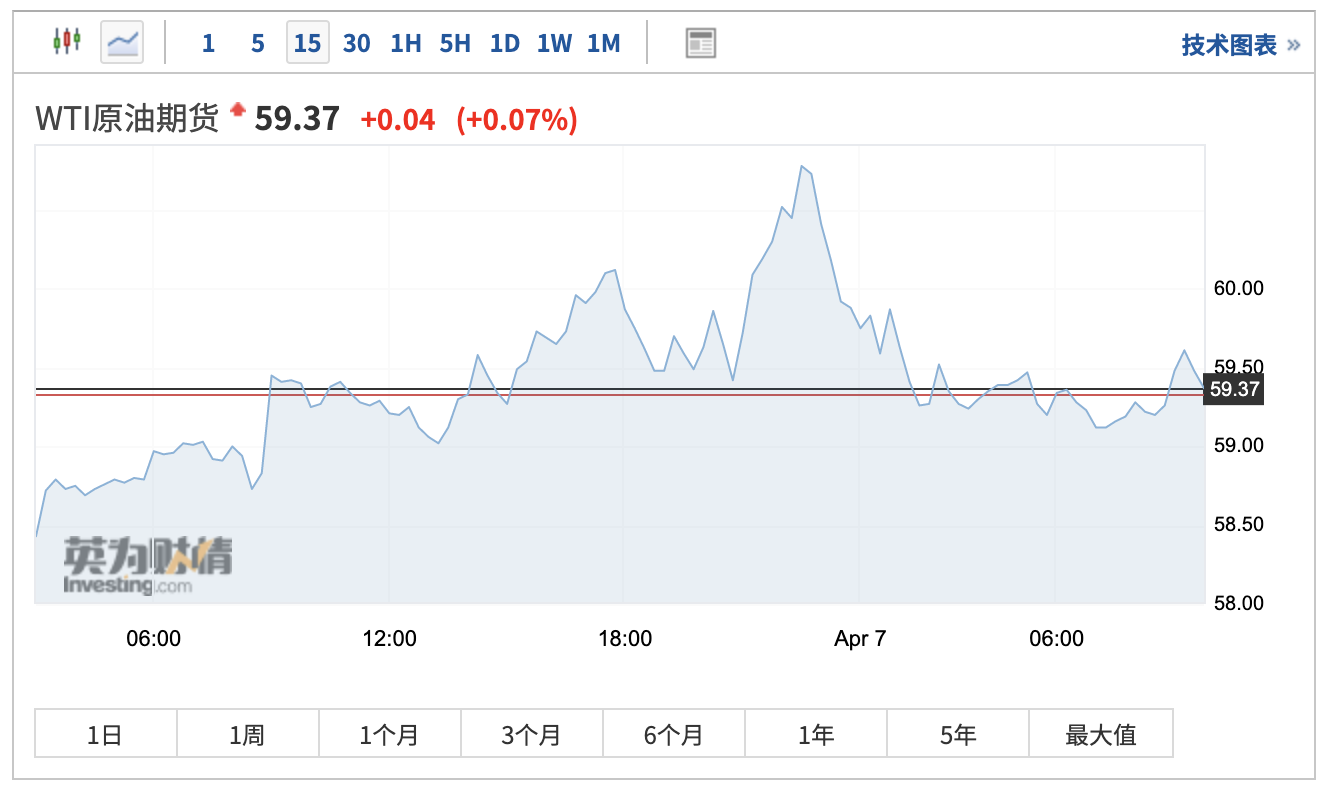Switch interval to 1H
The image size is (1328, 788).
pyautogui.click(x=405, y=43)
